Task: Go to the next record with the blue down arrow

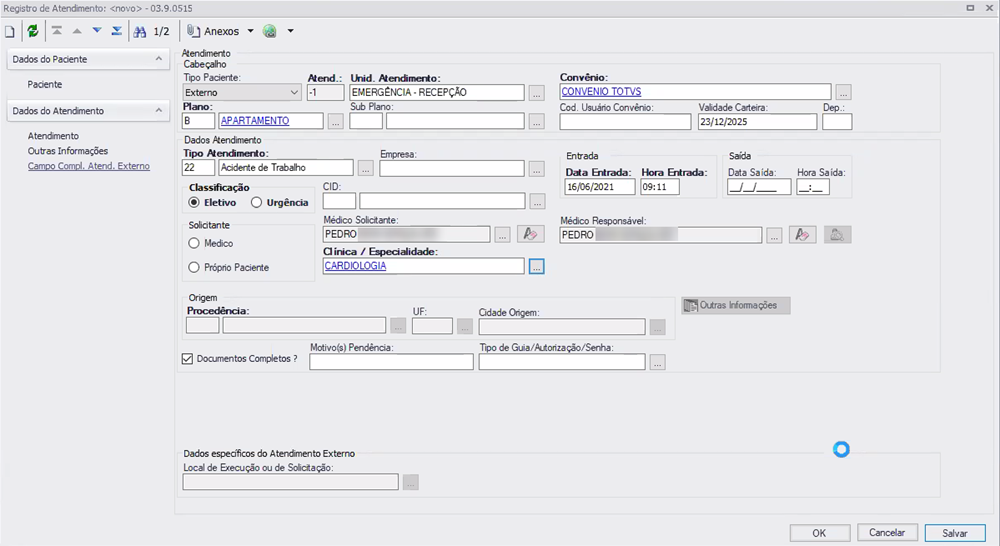Action: pyautogui.click(x=97, y=31)
